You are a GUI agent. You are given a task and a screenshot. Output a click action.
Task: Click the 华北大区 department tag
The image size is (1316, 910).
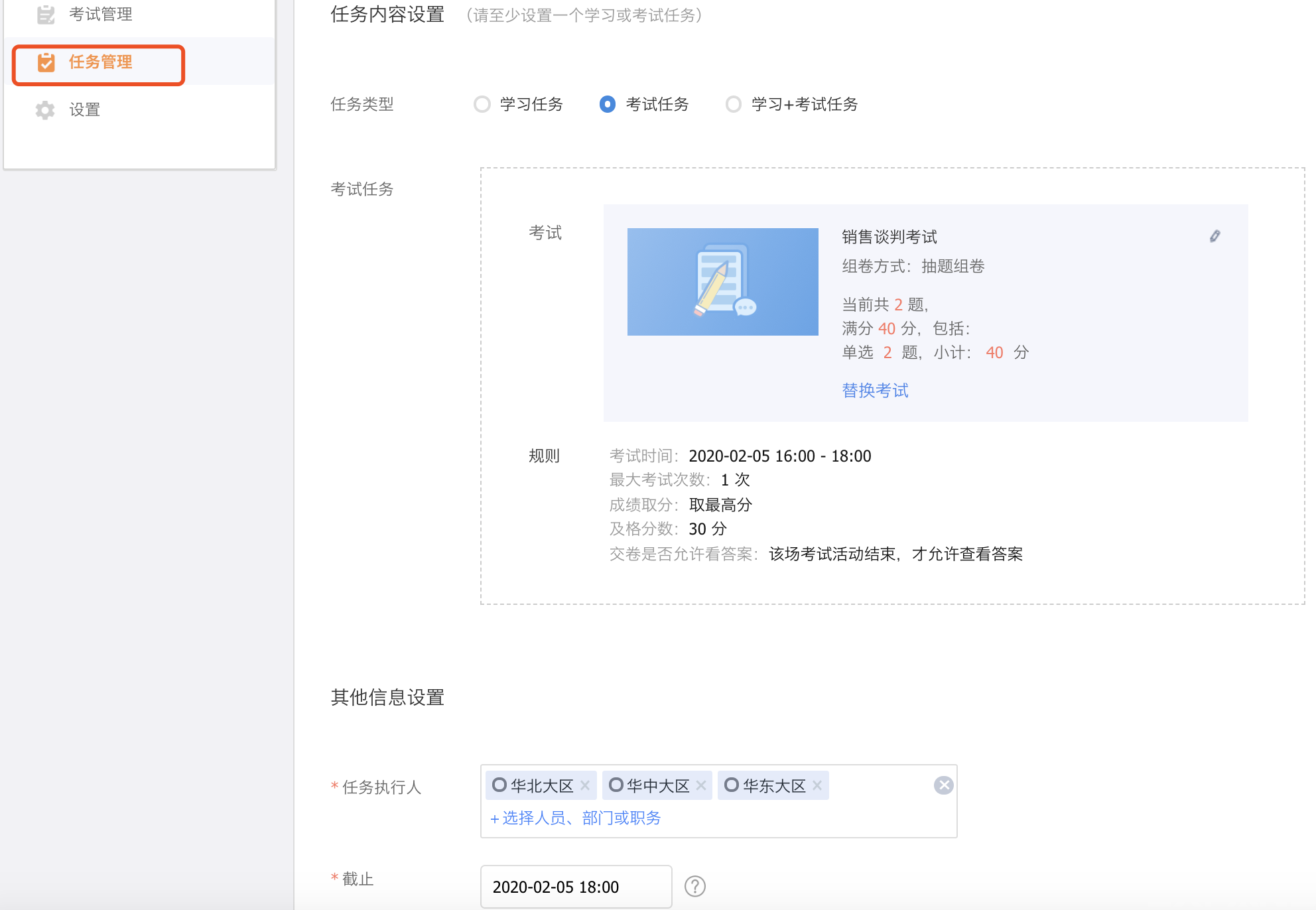541,786
